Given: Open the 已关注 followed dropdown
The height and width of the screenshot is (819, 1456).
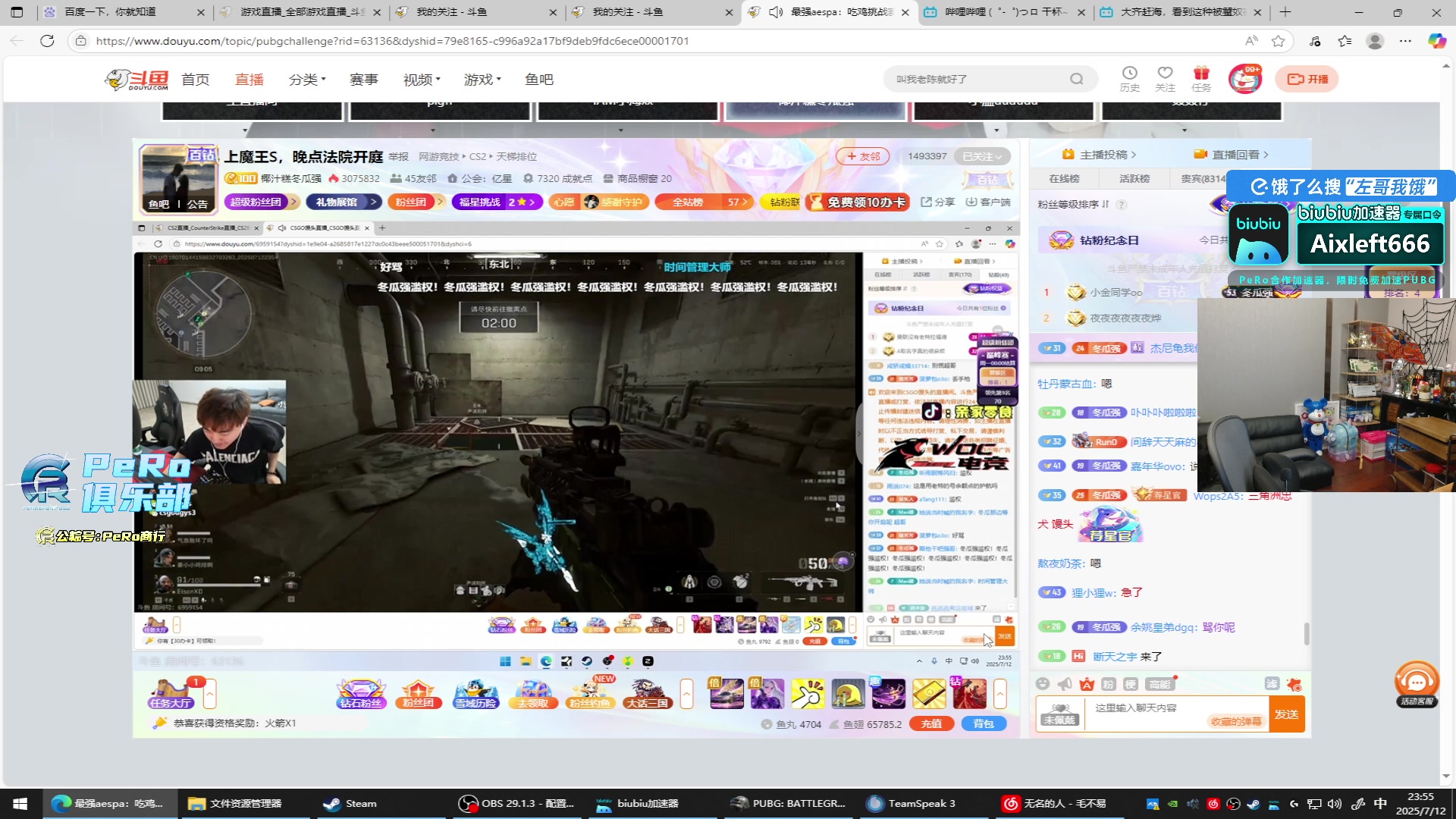Looking at the screenshot, I should [982, 156].
